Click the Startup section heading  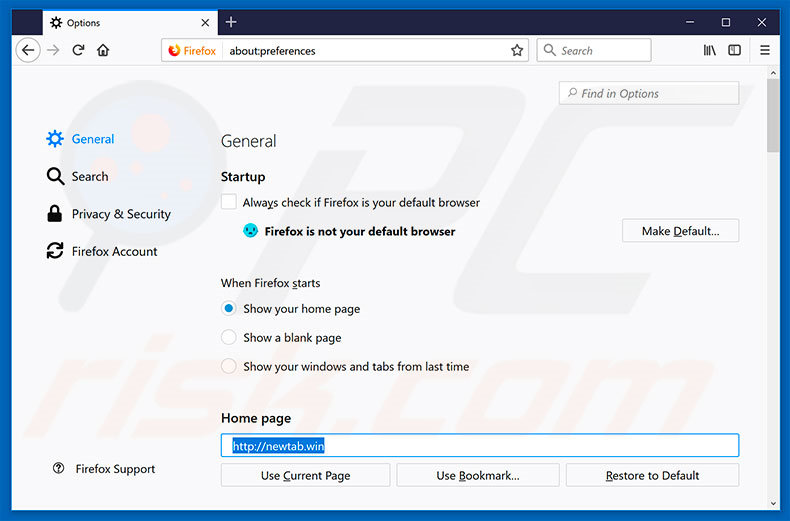[x=243, y=177]
